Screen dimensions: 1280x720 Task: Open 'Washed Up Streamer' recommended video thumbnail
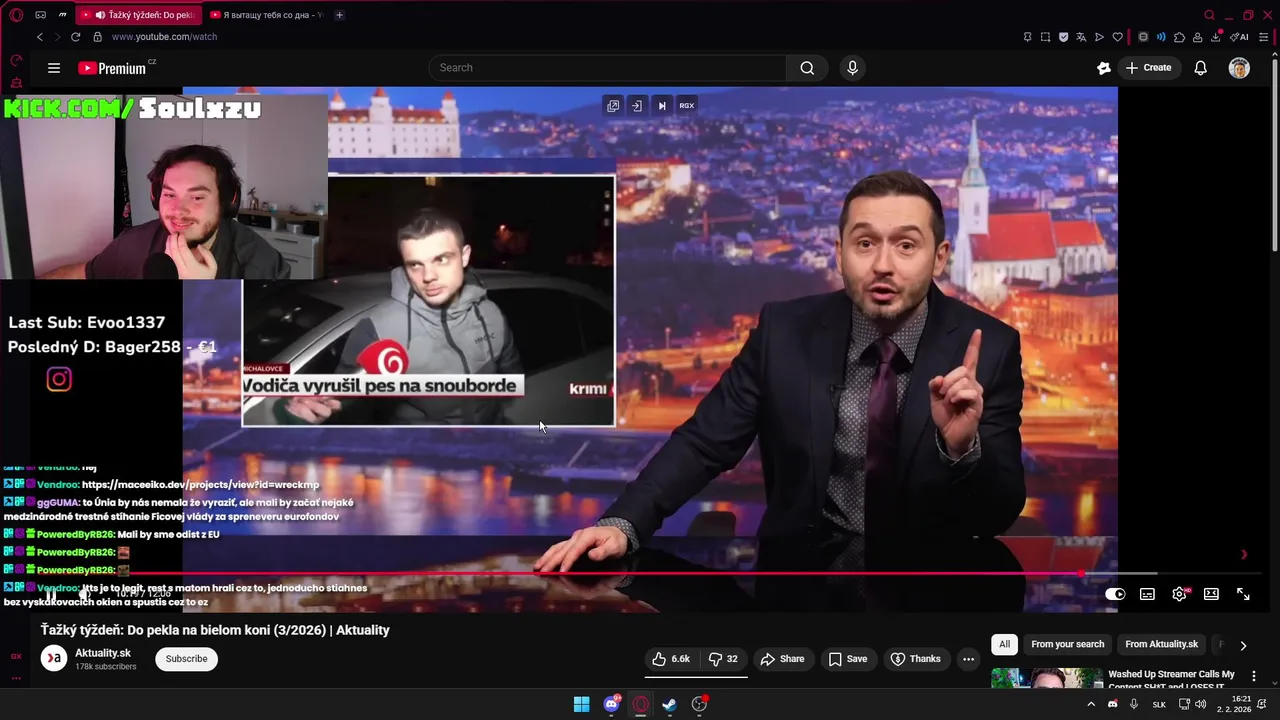pyautogui.click(x=1046, y=679)
